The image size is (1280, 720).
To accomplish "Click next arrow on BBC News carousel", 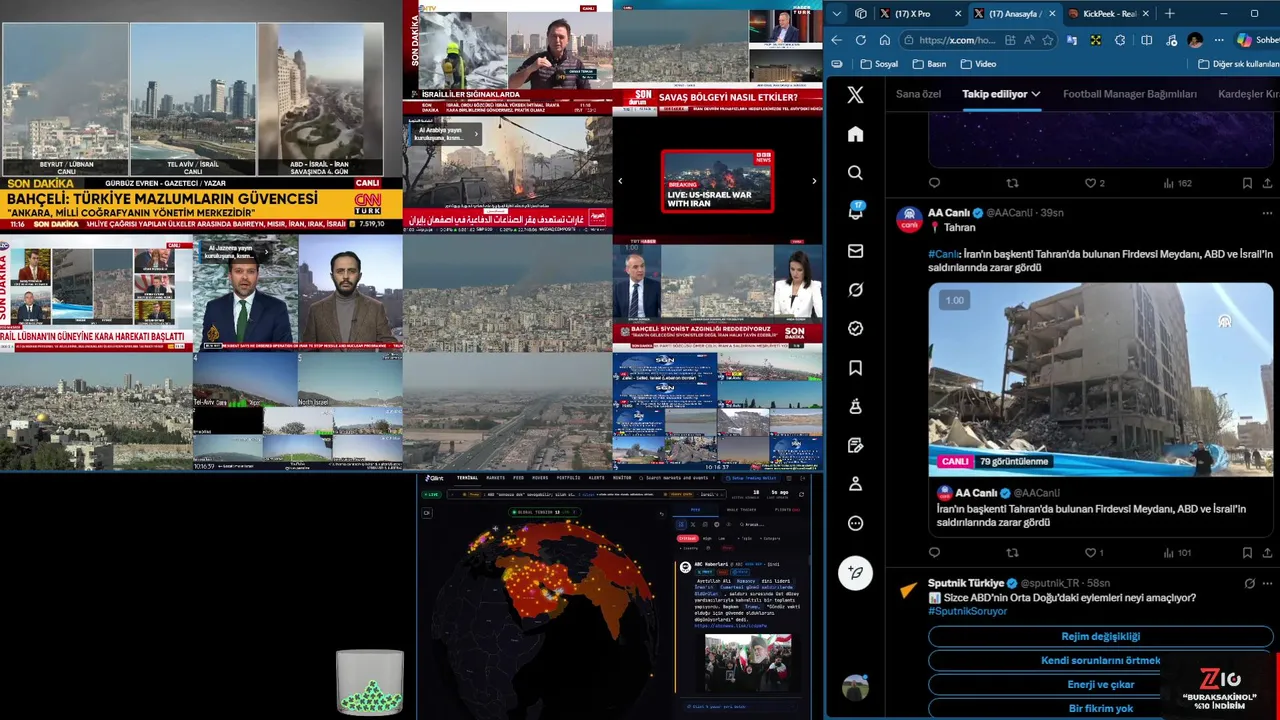I will pyautogui.click(x=814, y=181).
